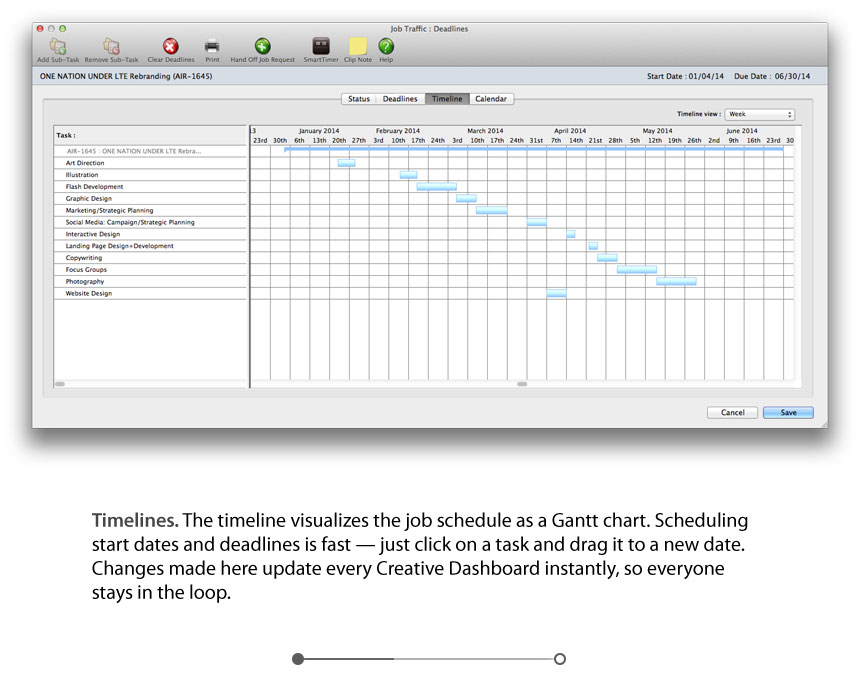860x680 pixels.
Task: Switch to the Status tab
Action: tap(358, 99)
